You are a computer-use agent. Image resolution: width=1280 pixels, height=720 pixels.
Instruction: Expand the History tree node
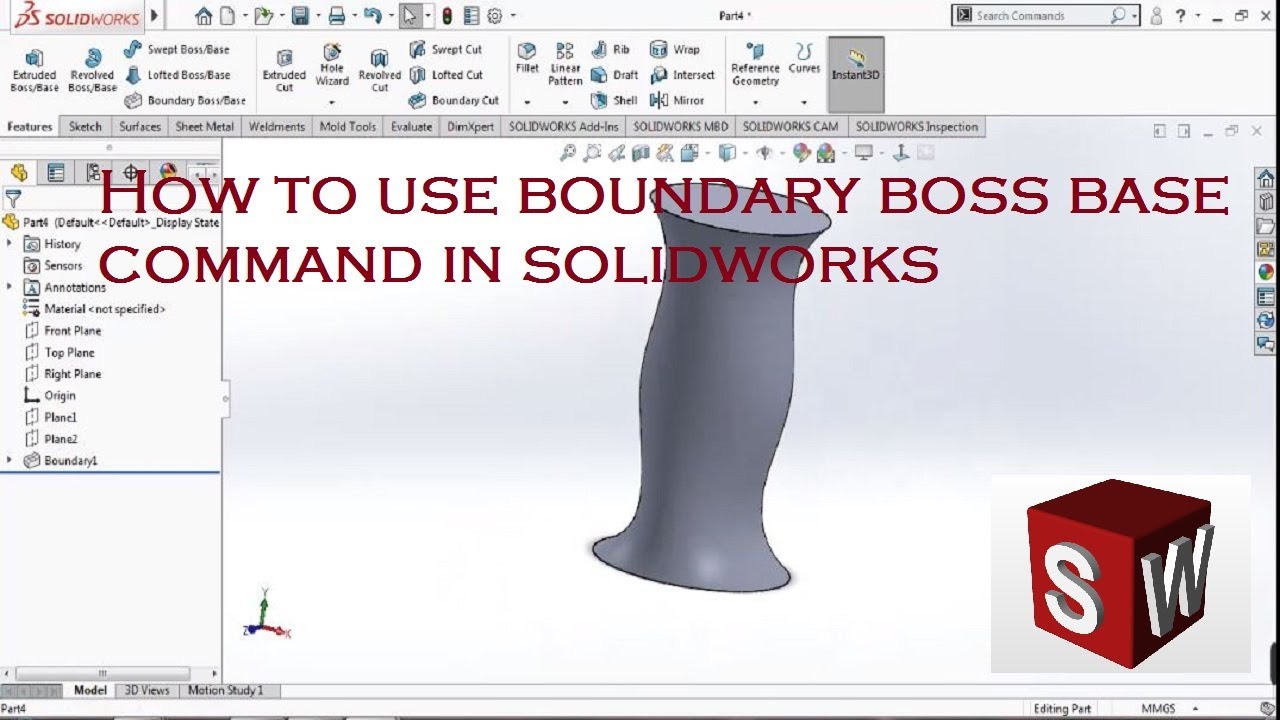coord(10,243)
